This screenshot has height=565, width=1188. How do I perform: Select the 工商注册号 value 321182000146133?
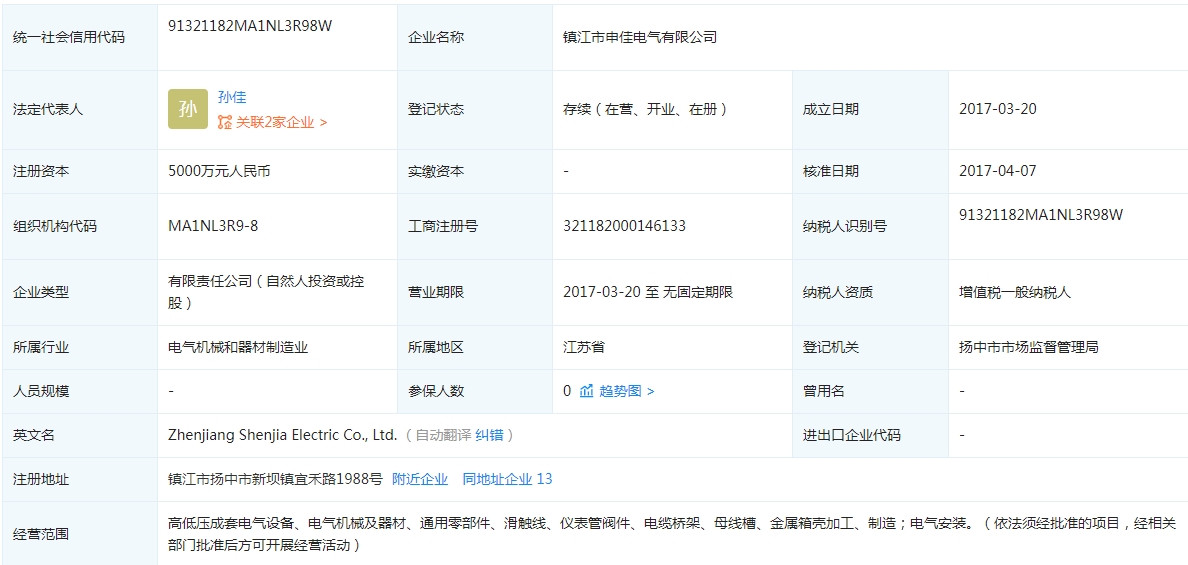tap(624, 226)
